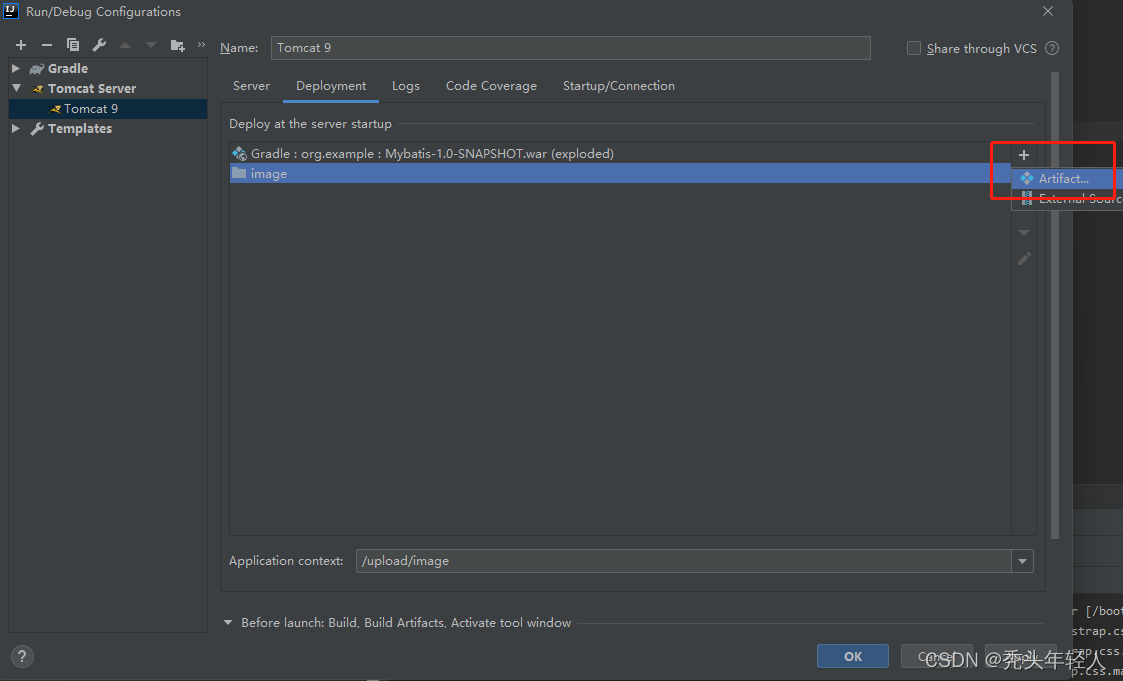Close the Run/Debug Configurations dialog
The image size is (1123, 681).
tap(1048, 11)
